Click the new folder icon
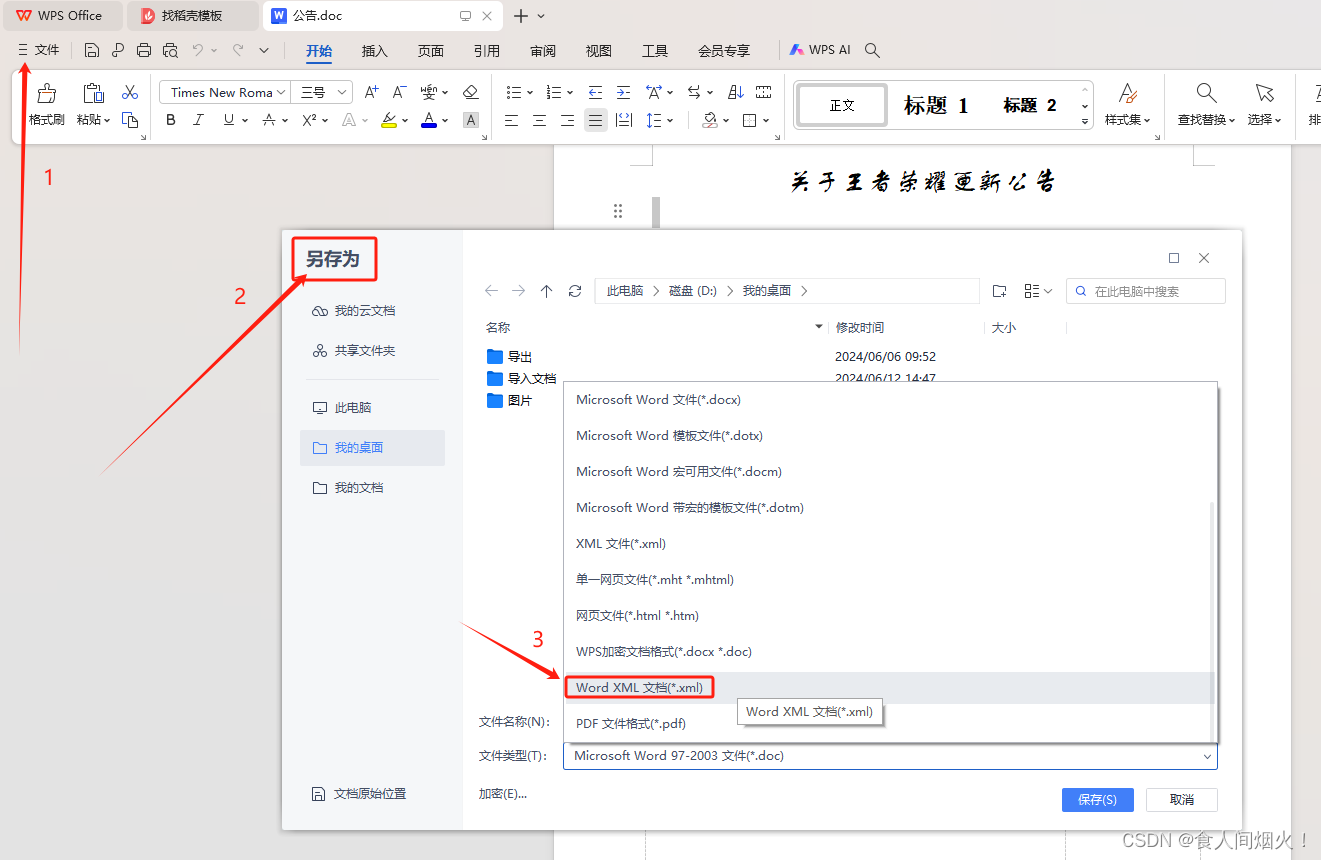Image resolution: width=1321 pixels, height=860 pixels. tap(999, 291)
